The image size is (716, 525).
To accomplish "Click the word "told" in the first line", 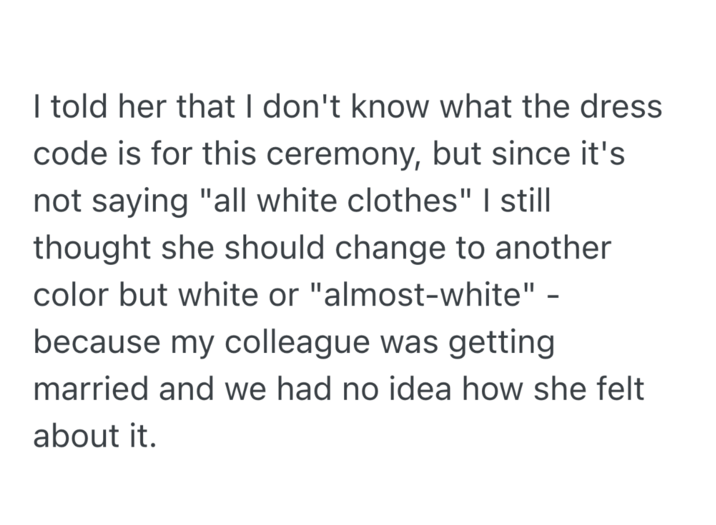I will (x=75, y=108).
